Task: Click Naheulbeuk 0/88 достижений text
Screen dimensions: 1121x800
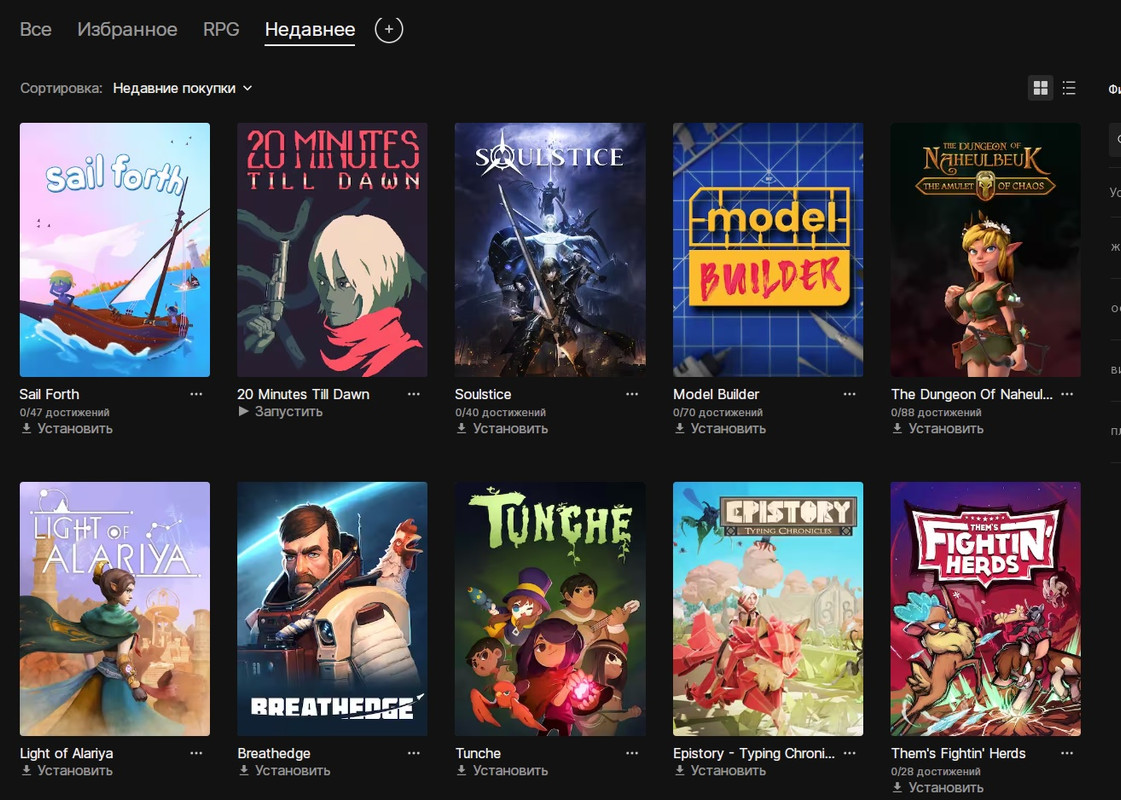Action: [x=936, y=413]
